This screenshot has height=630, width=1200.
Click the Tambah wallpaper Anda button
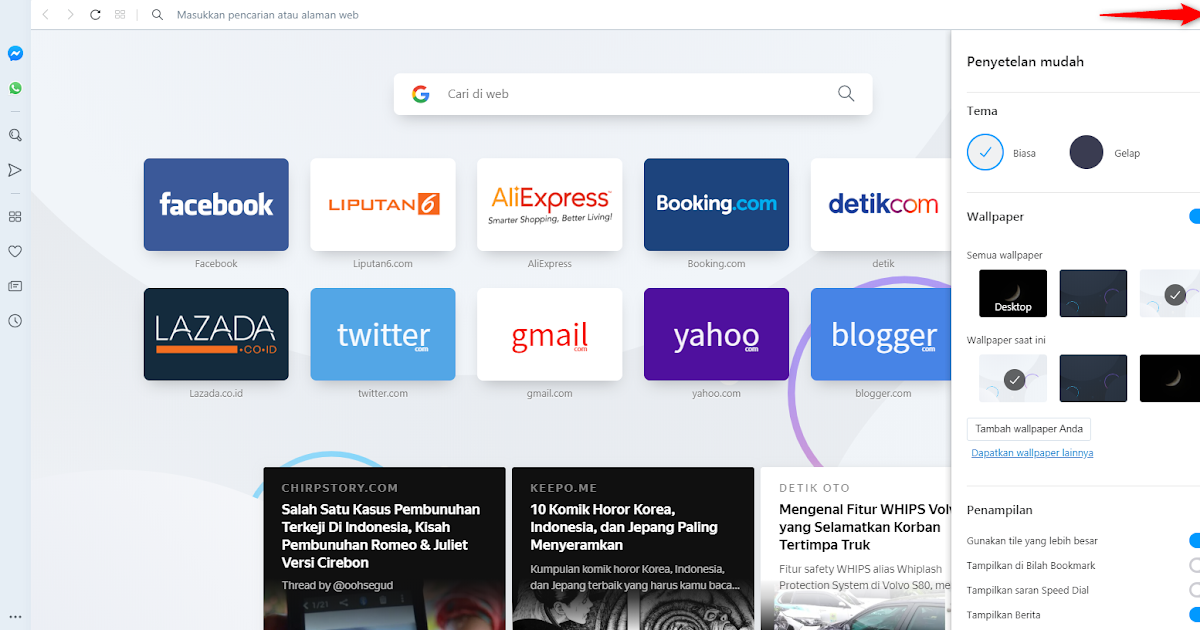pyautogui.click(x=1028, y=428)
